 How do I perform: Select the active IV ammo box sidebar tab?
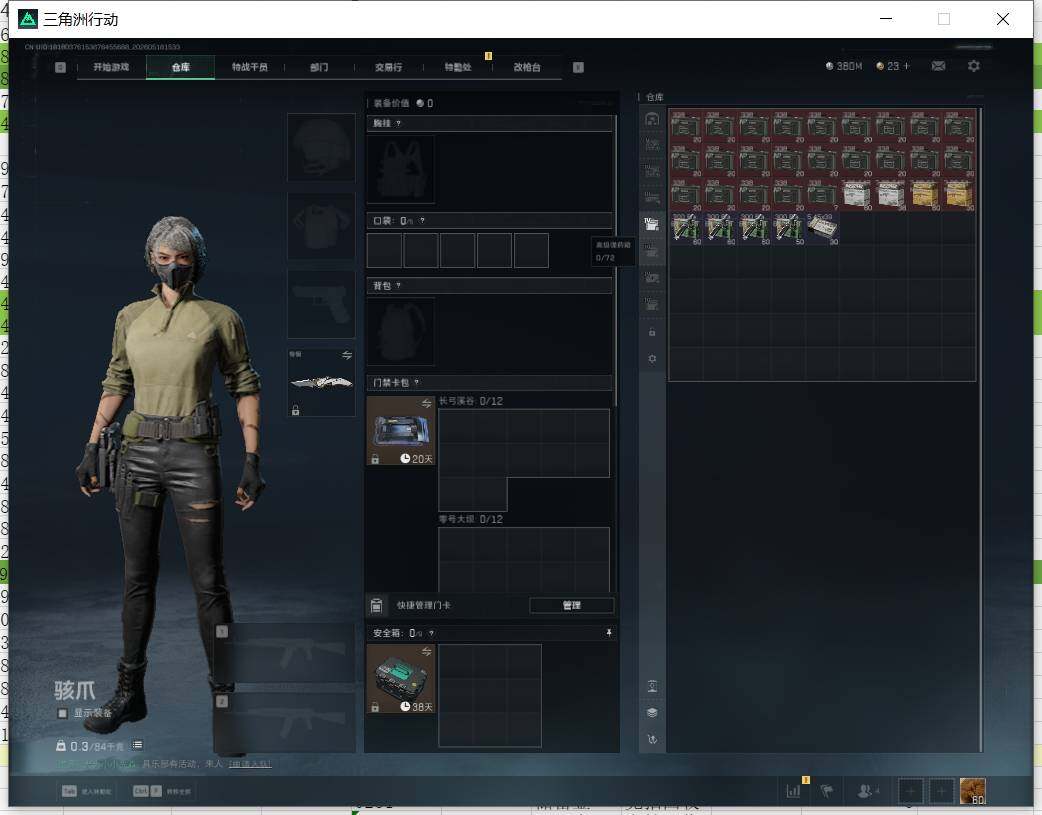(x=652, y=224)
